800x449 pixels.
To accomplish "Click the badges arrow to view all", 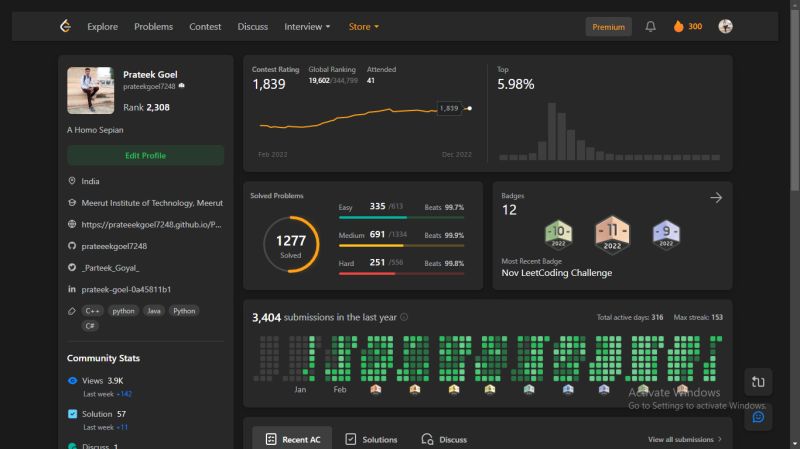I will click(x=716, y=197).
